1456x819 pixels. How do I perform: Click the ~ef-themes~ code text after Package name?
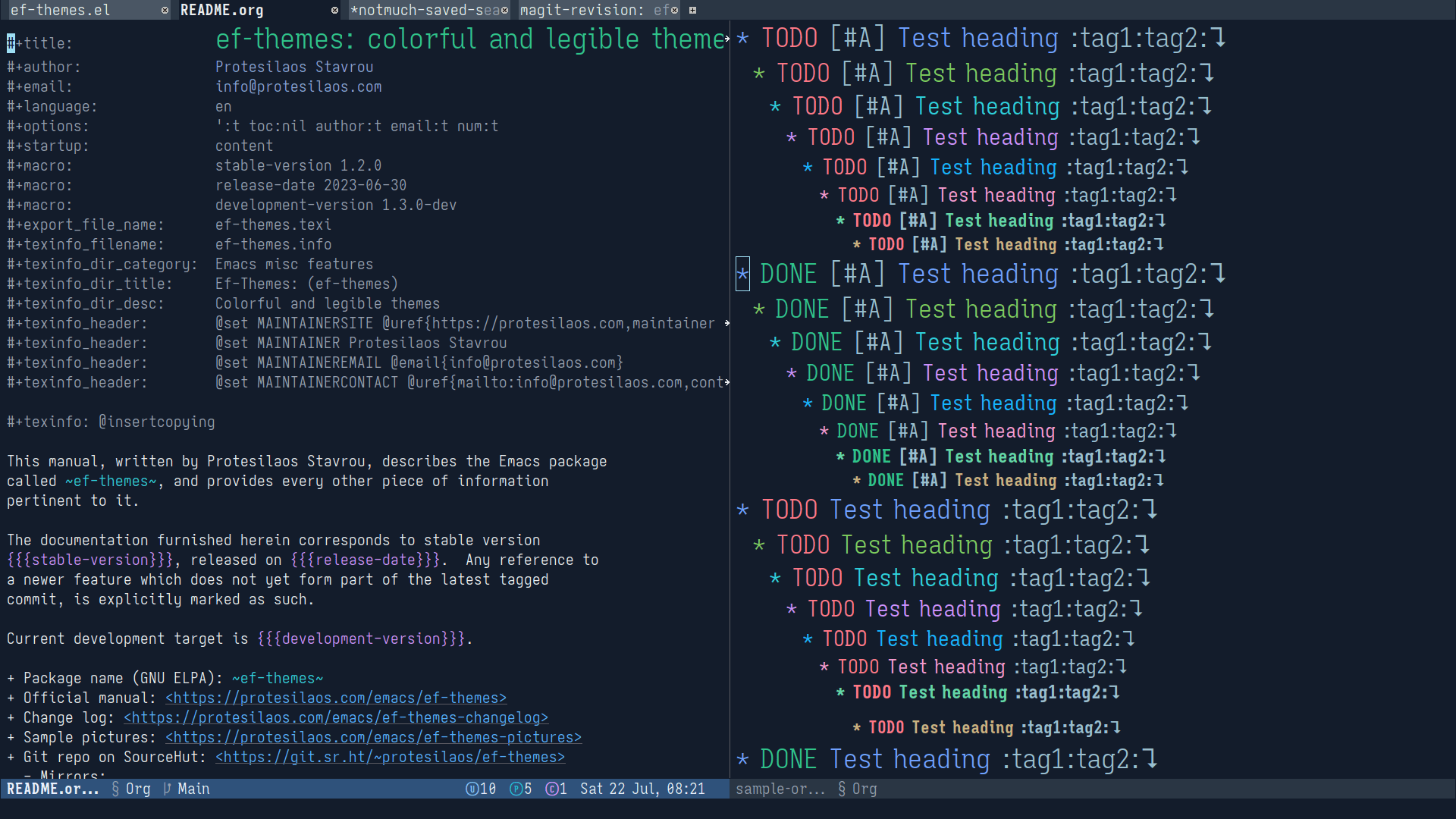coord(278,678)
